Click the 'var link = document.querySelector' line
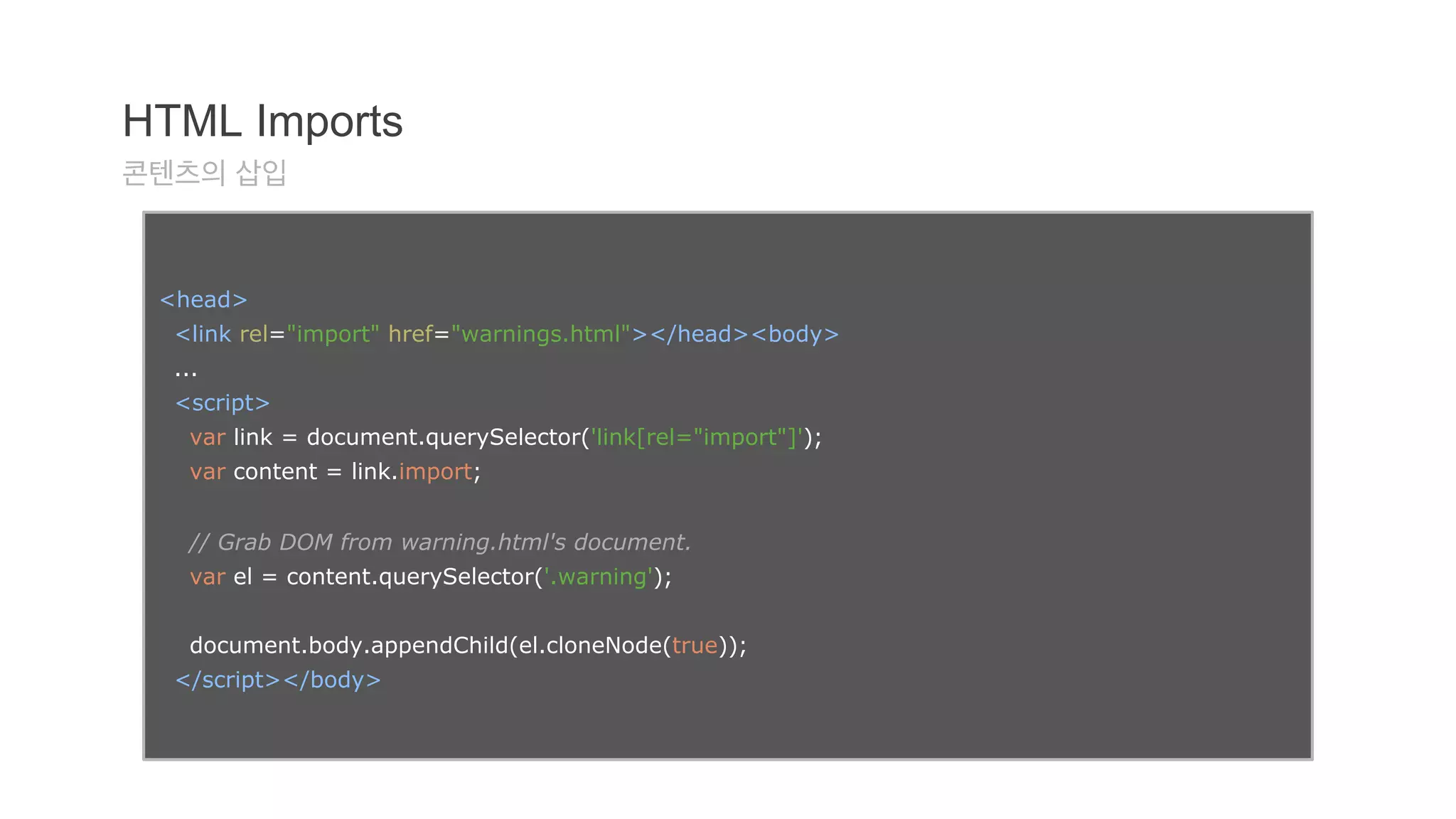The height and width of the screenshot is (819, 1456). point(505,437)
